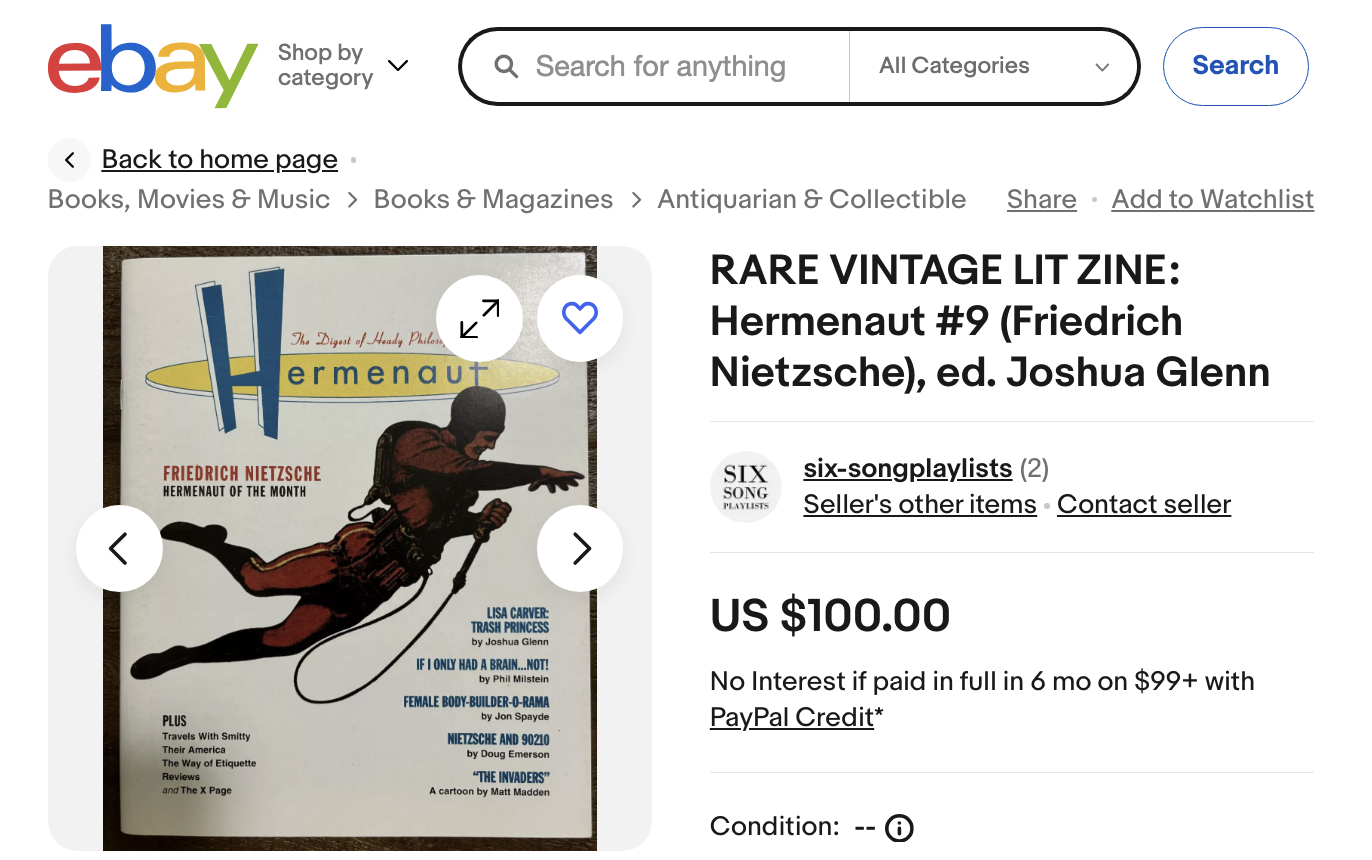Open six-songplaylists seller profile

point(907,468)
